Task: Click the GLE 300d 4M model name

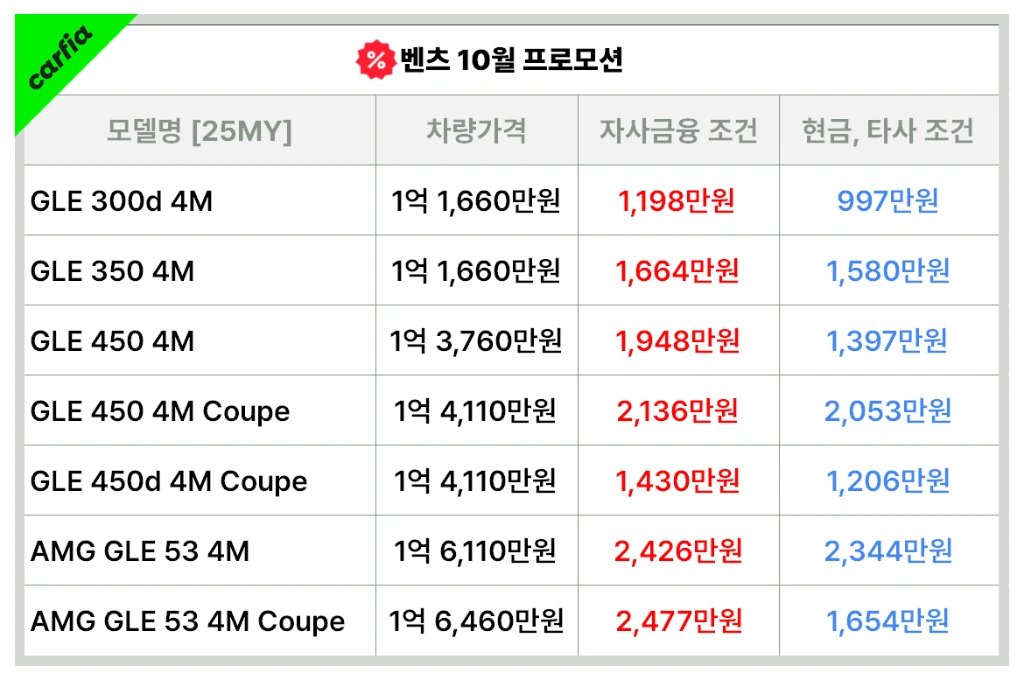Action: (x=122, y=202)
